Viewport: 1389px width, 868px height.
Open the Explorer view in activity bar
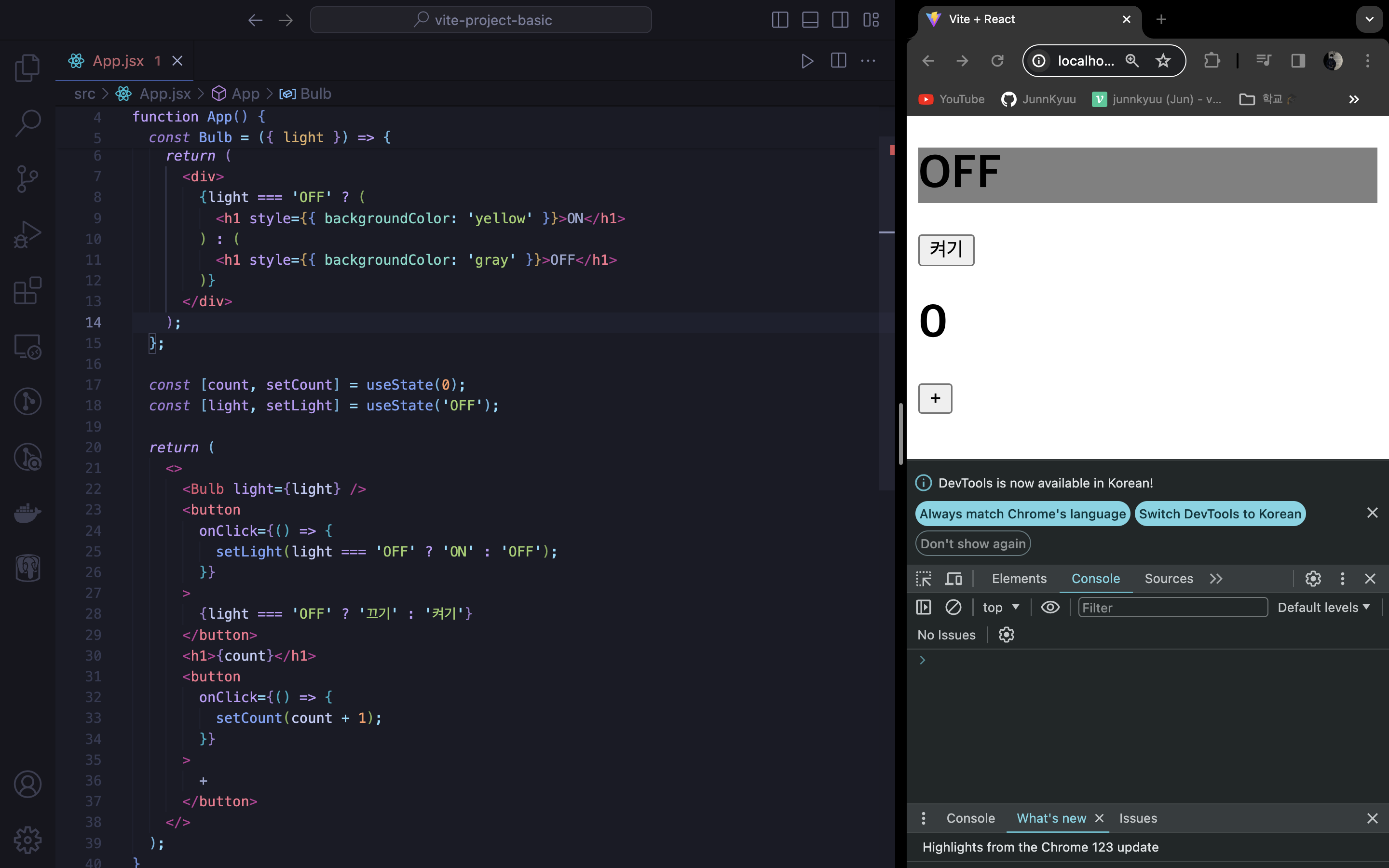pos(27,68)
